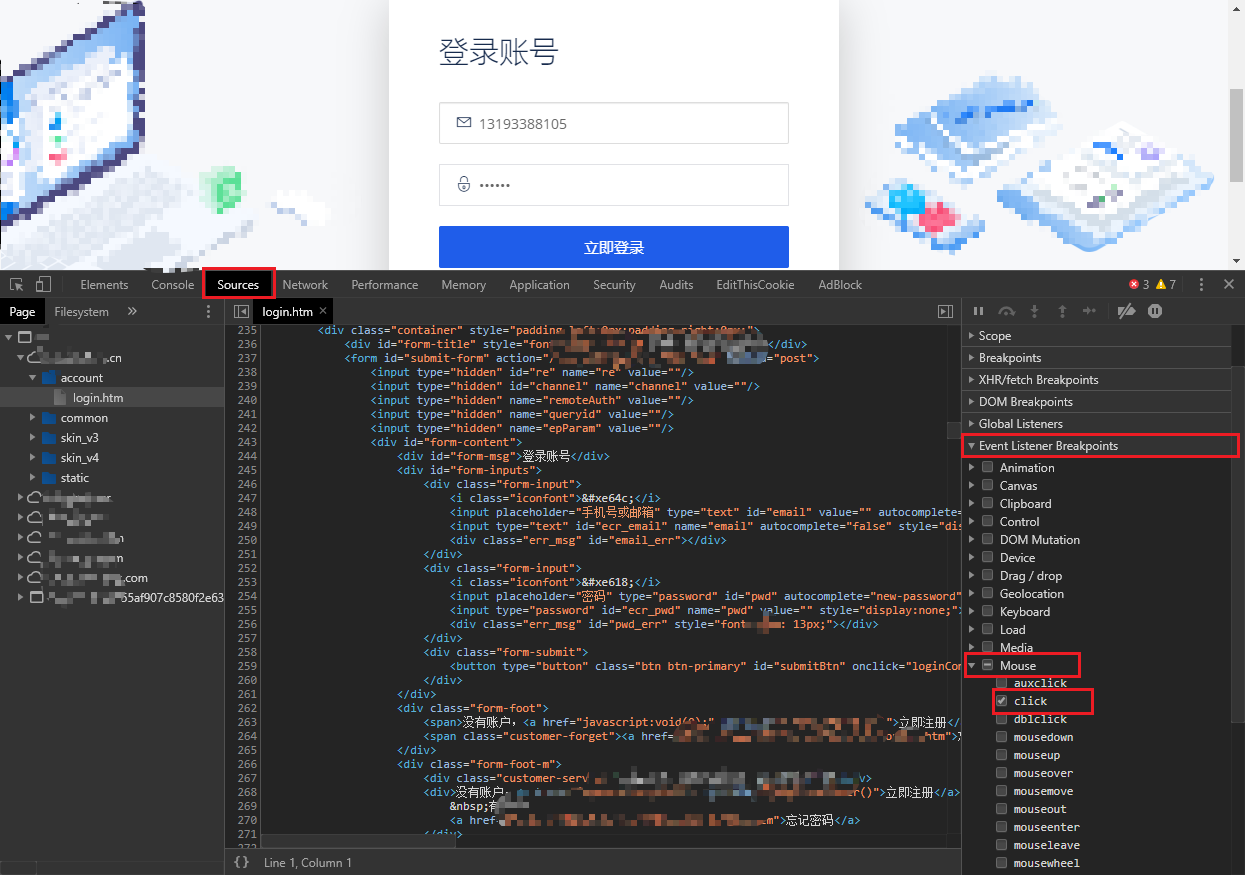1245x875 pixels.
Task: Open the Network tab
Action: coord(305,285)
